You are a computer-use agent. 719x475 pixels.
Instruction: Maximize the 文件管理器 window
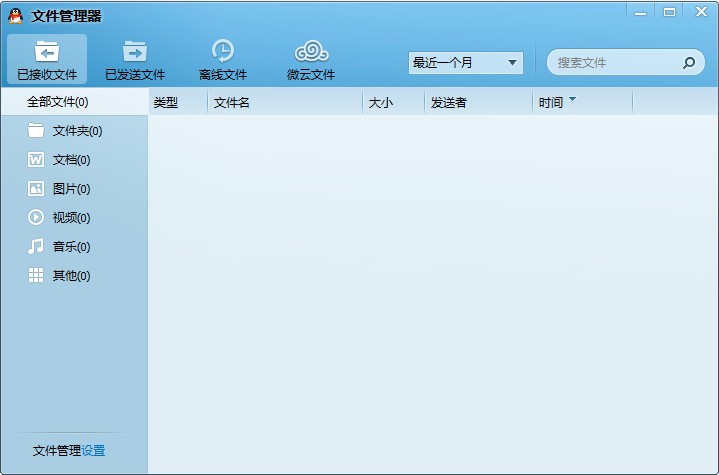click(x=669, y=12)
